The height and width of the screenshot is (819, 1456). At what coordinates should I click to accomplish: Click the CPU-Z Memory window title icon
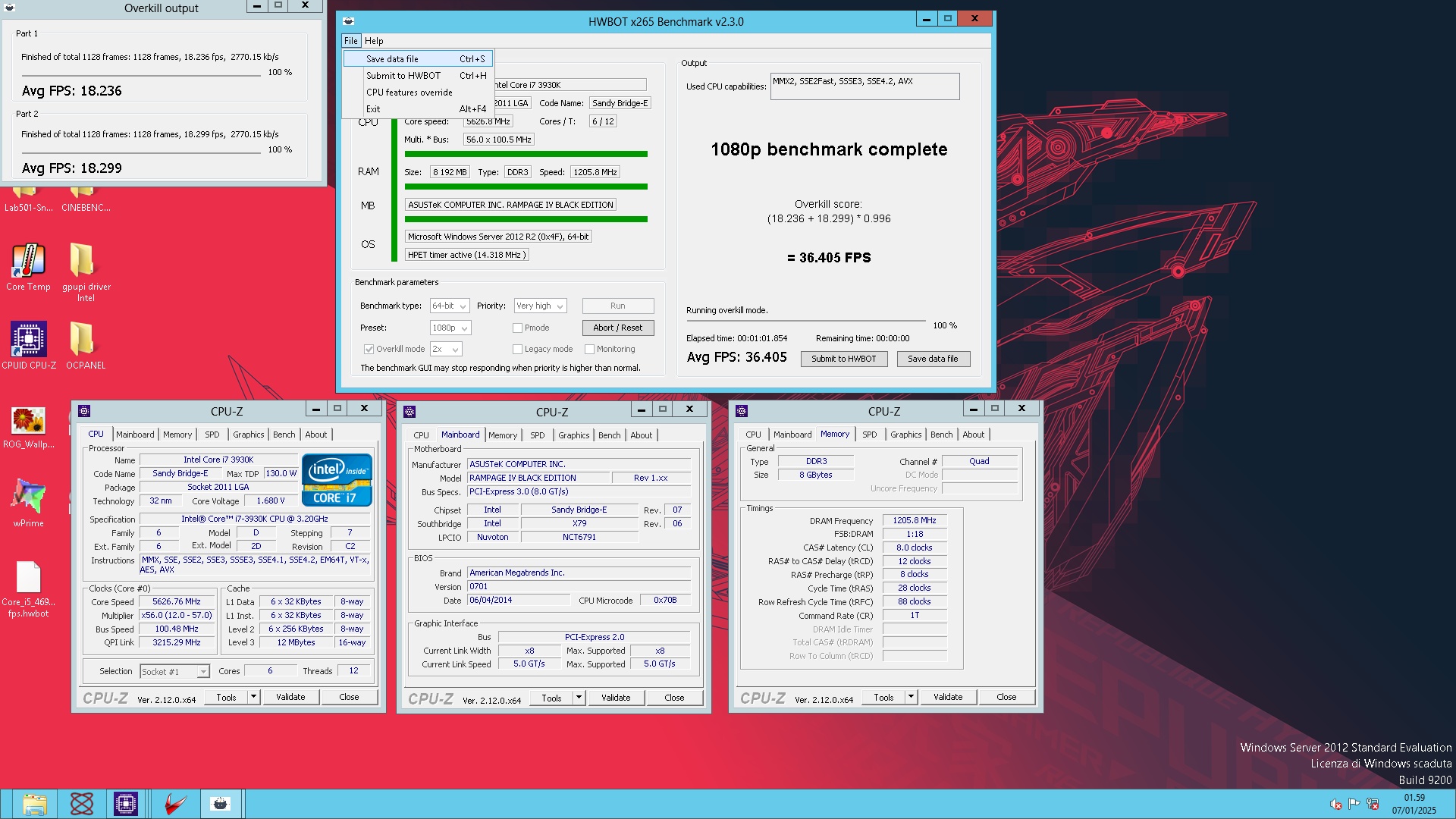(x=742, y=411)
